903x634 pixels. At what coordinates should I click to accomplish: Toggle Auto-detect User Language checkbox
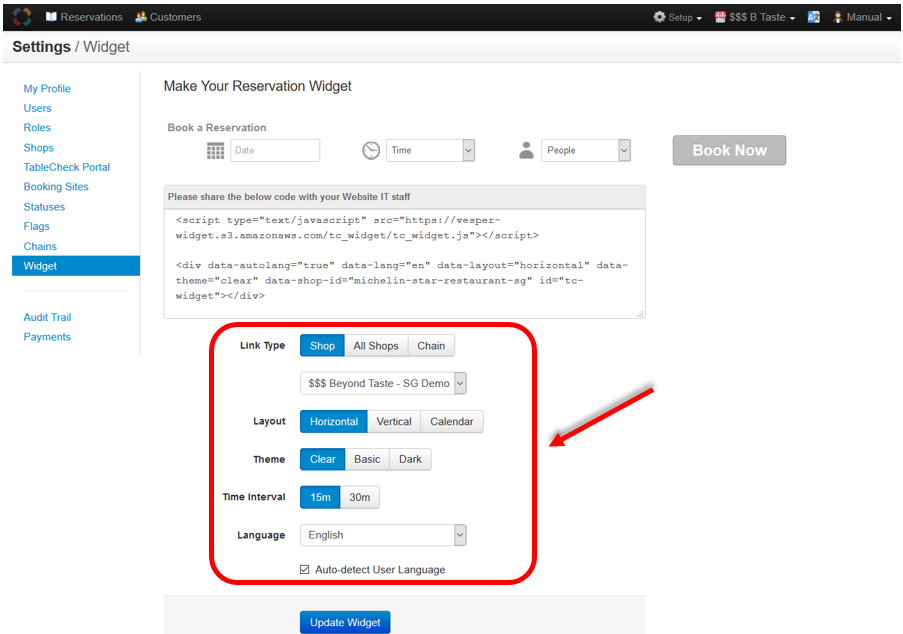point(305,570)
